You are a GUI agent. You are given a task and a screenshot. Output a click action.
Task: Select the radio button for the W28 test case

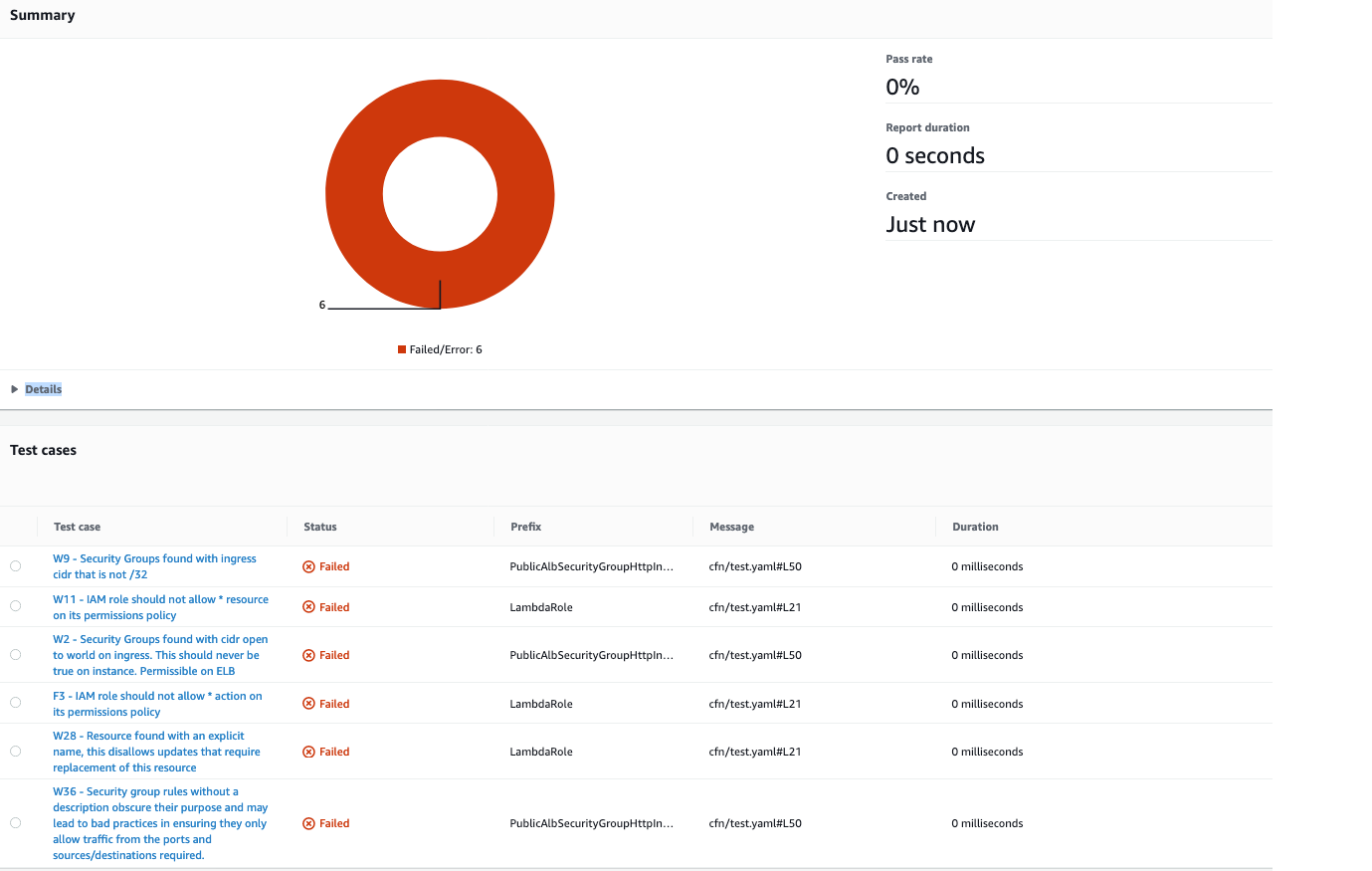pos(15,751)
